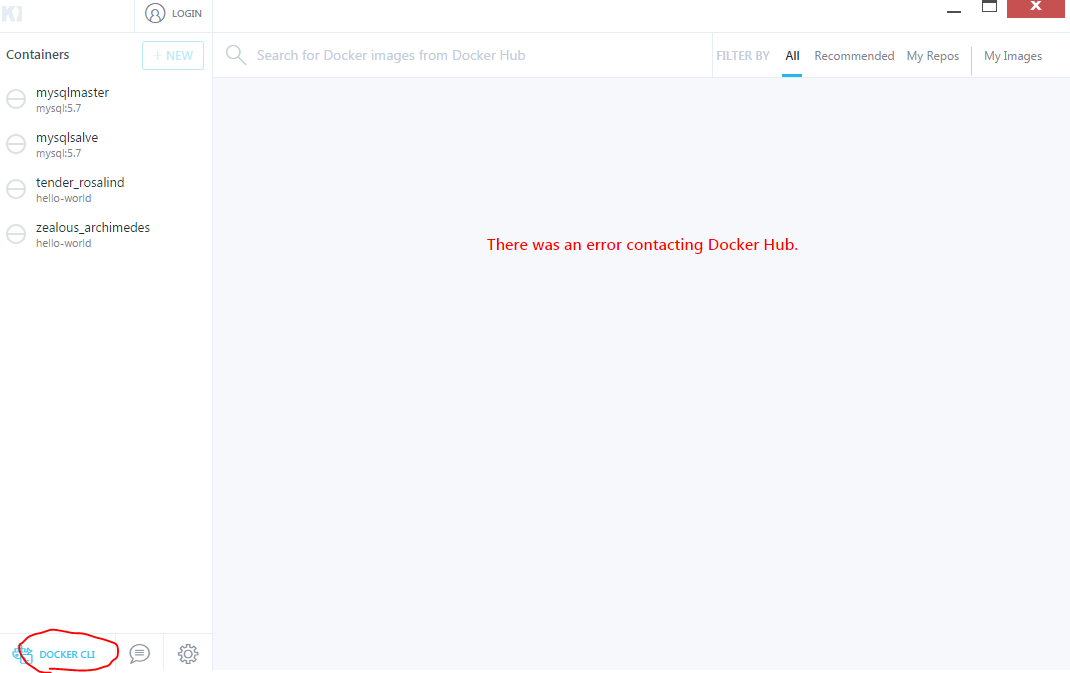Viewport: 1070px width, 673px height.
Task: Click the LOGIN text label
Action: click(186, 14)
